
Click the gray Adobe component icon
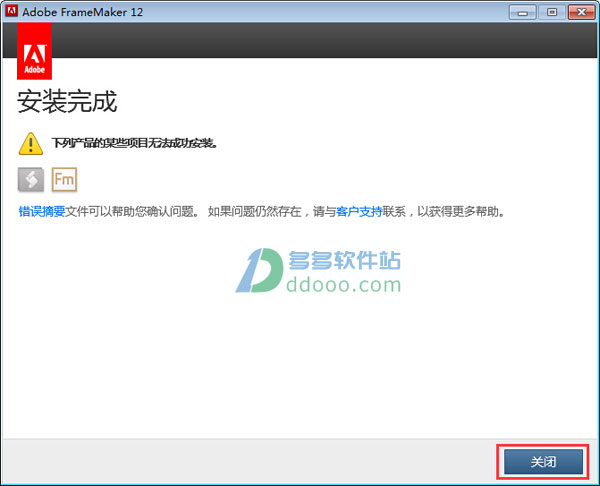click(x=31, y=179)
